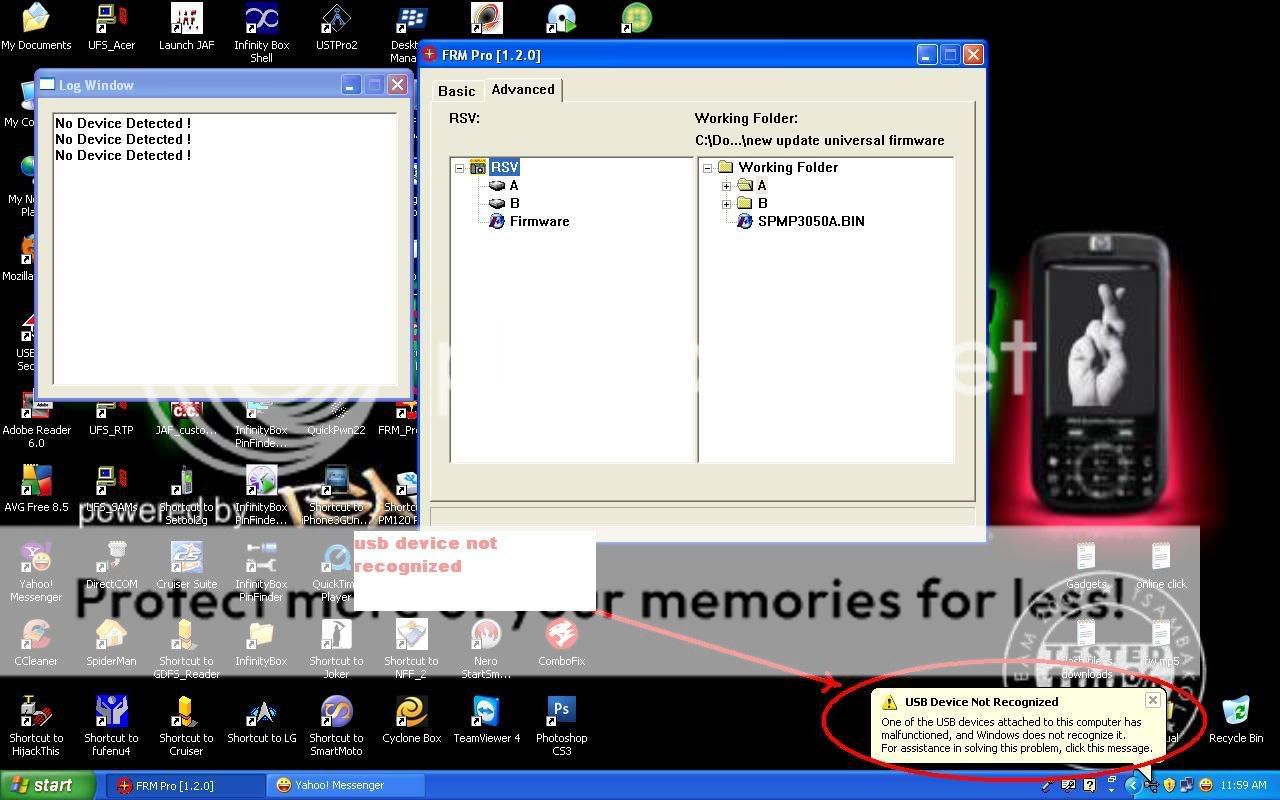This screenshot has width=1280, height=800.
Task: Launch Photoshop CS3 desktop icon
Action: [x=561, y=727]
